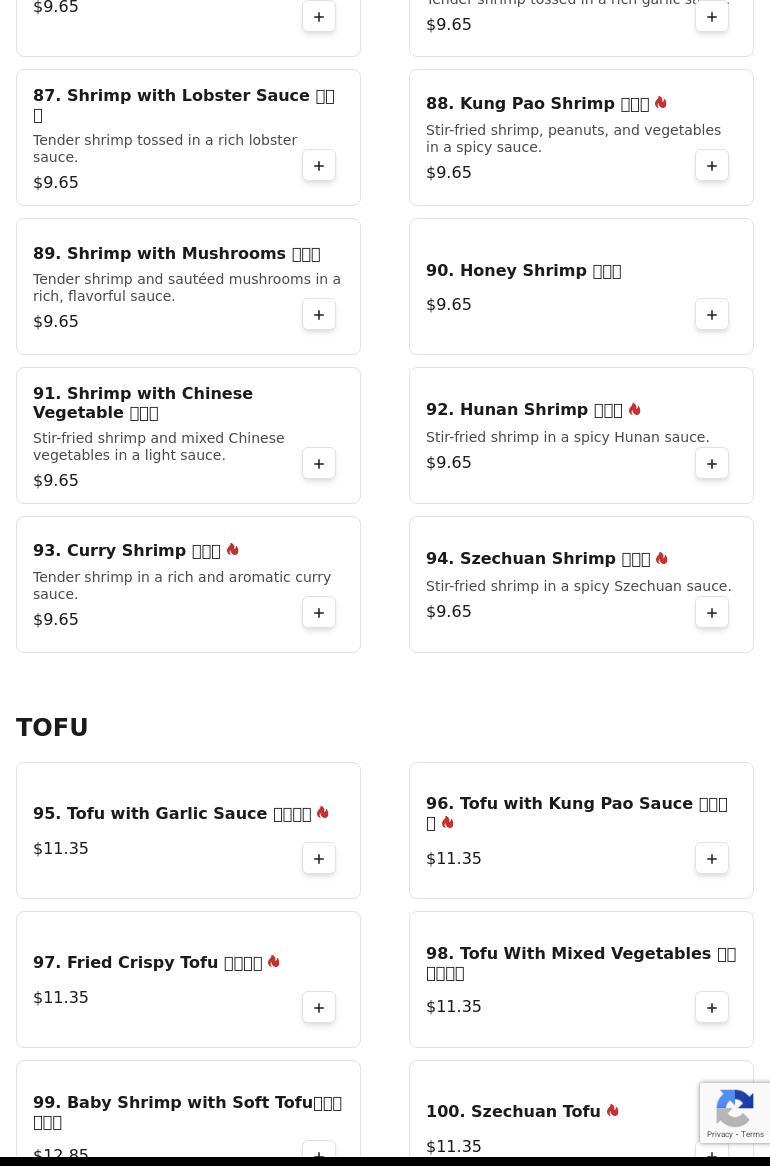Add Szechuan Shrimp to order
The height and width of the screenshot is (1166, 770).
click(x=711, y=612)
